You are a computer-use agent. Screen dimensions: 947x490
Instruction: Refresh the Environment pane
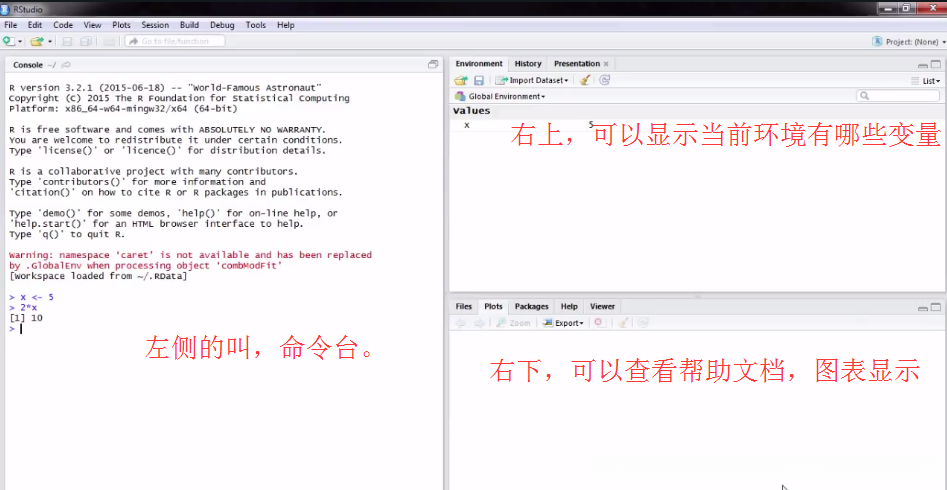605,80
